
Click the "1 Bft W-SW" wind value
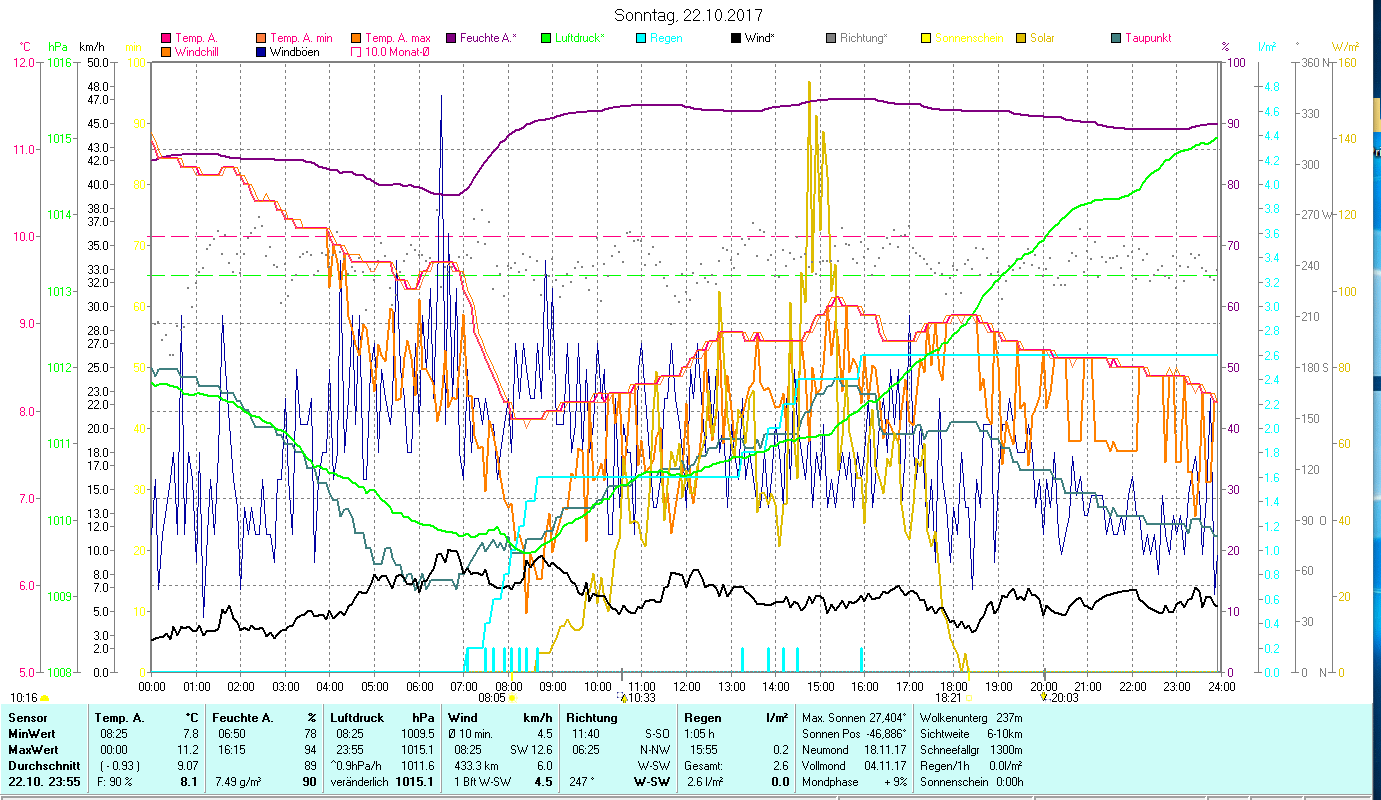(483, 782)
